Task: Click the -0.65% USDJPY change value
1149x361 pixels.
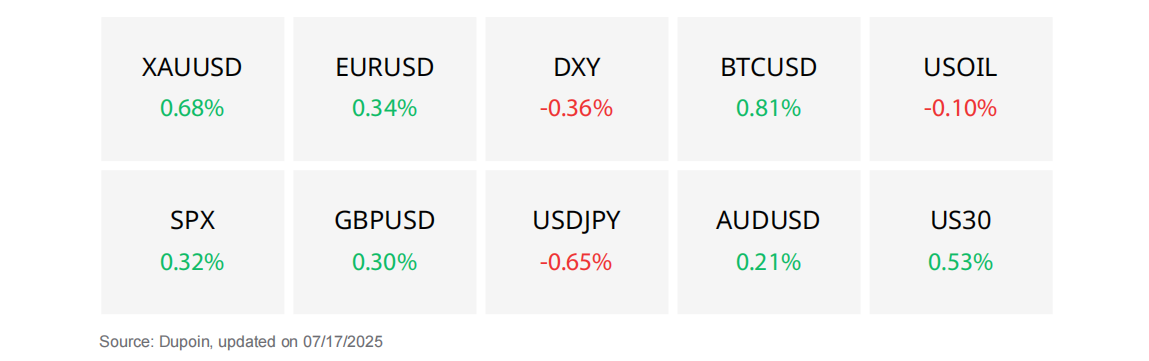Action: tap(577, 262)
